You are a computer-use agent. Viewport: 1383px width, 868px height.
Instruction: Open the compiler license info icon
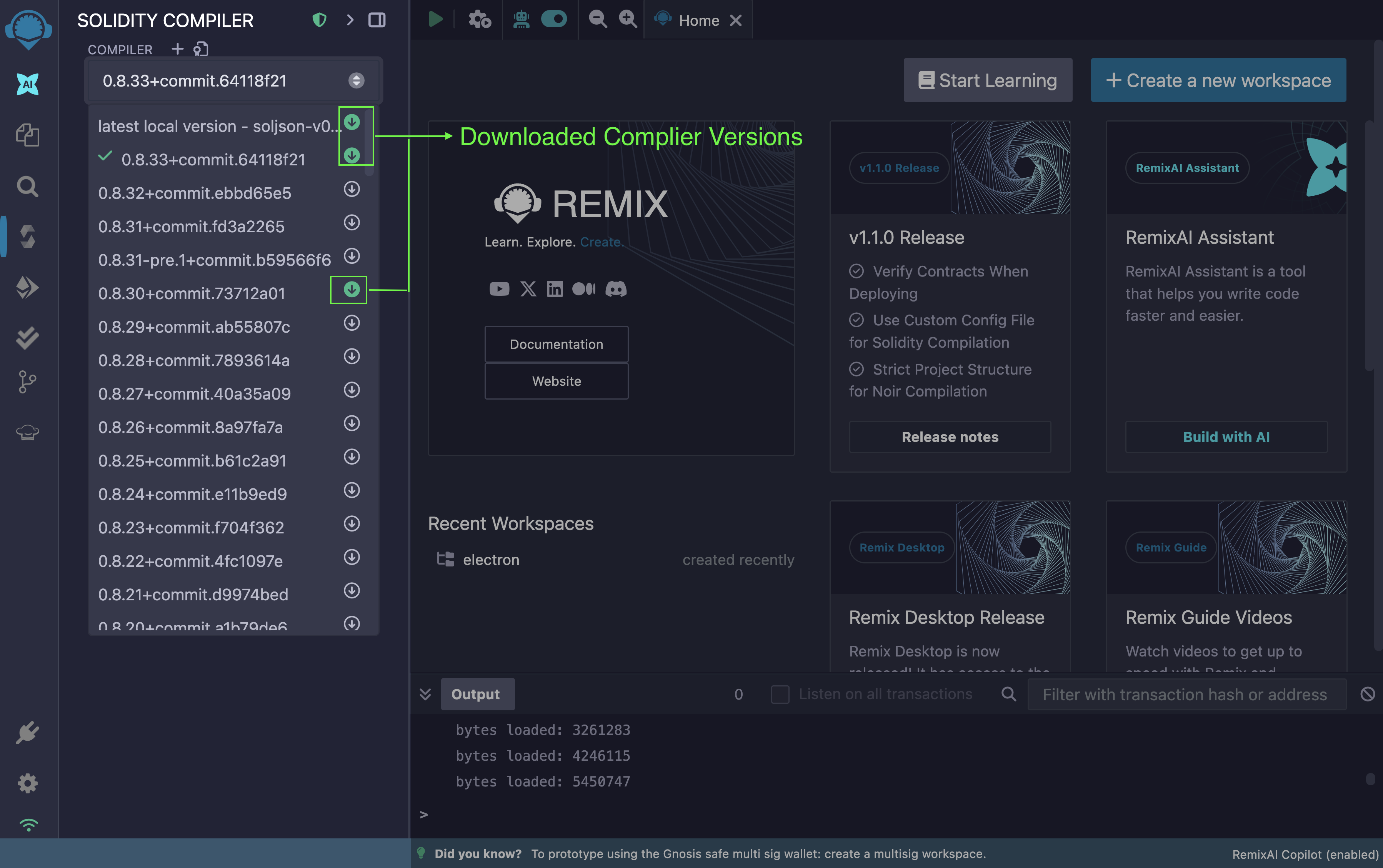click(x=200, y=49)
